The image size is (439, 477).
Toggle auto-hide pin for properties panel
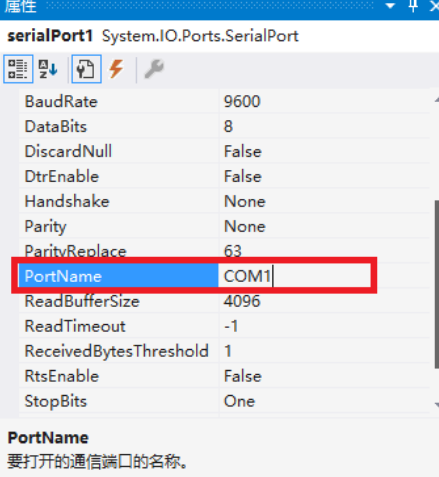pos(413,6)
